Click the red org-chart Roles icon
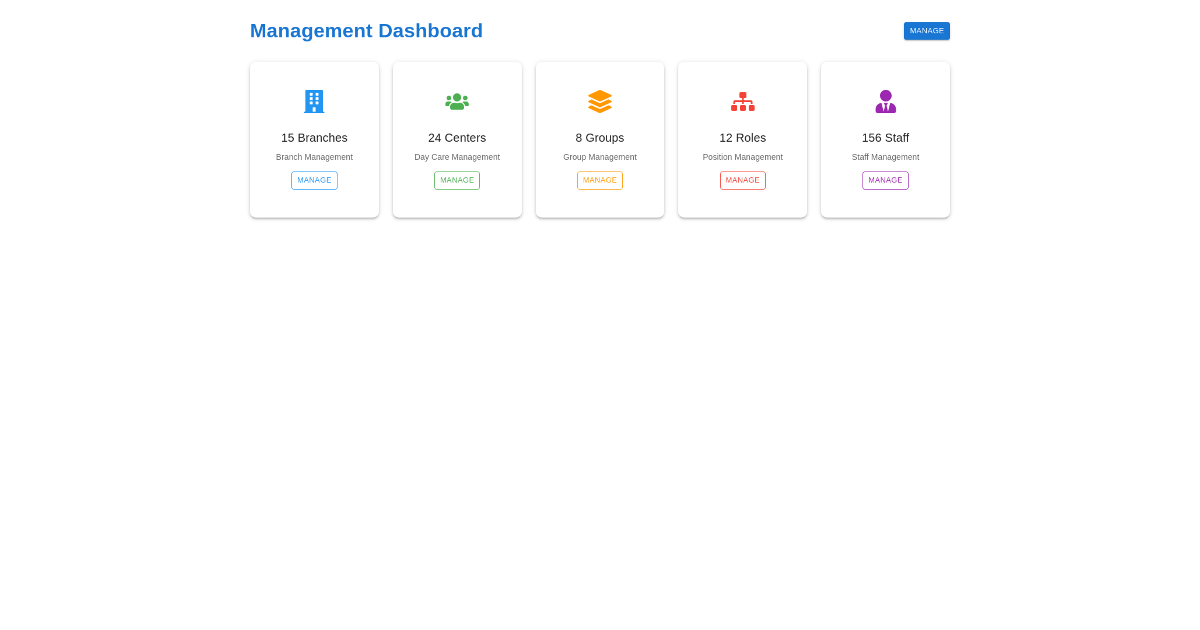The image size is (1200, 630). tap(742, 101)
